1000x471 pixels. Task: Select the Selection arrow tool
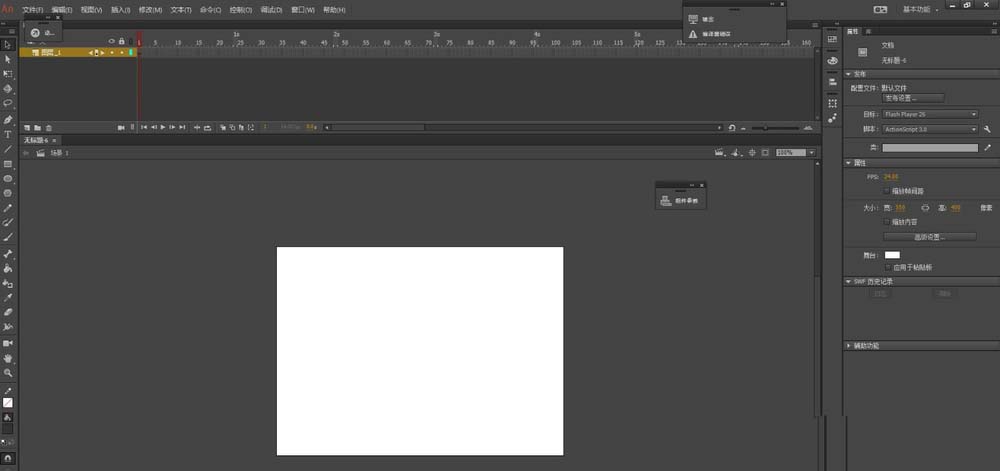tap(8, 45)
